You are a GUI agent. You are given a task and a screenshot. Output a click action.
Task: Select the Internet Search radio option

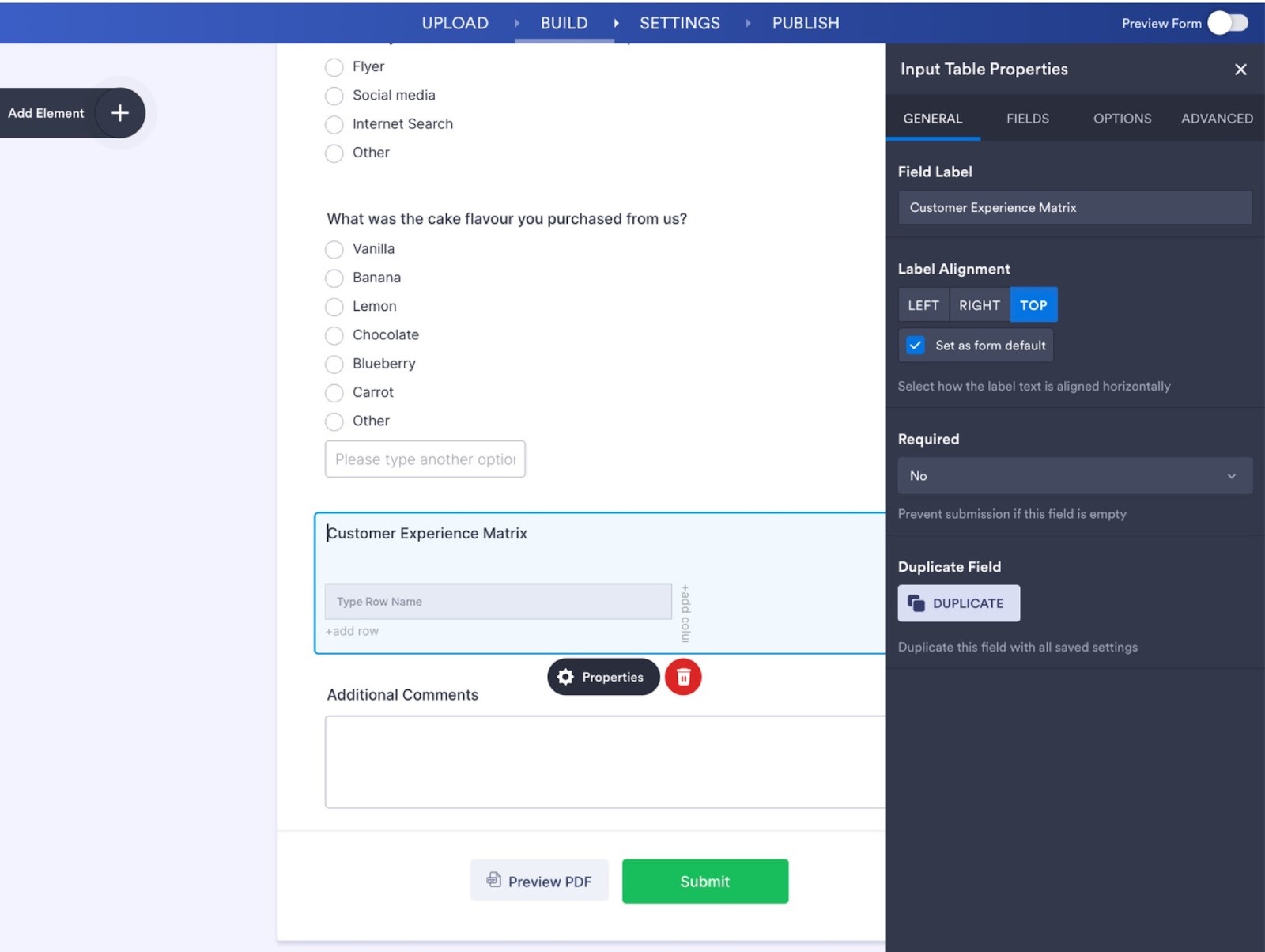334,124
